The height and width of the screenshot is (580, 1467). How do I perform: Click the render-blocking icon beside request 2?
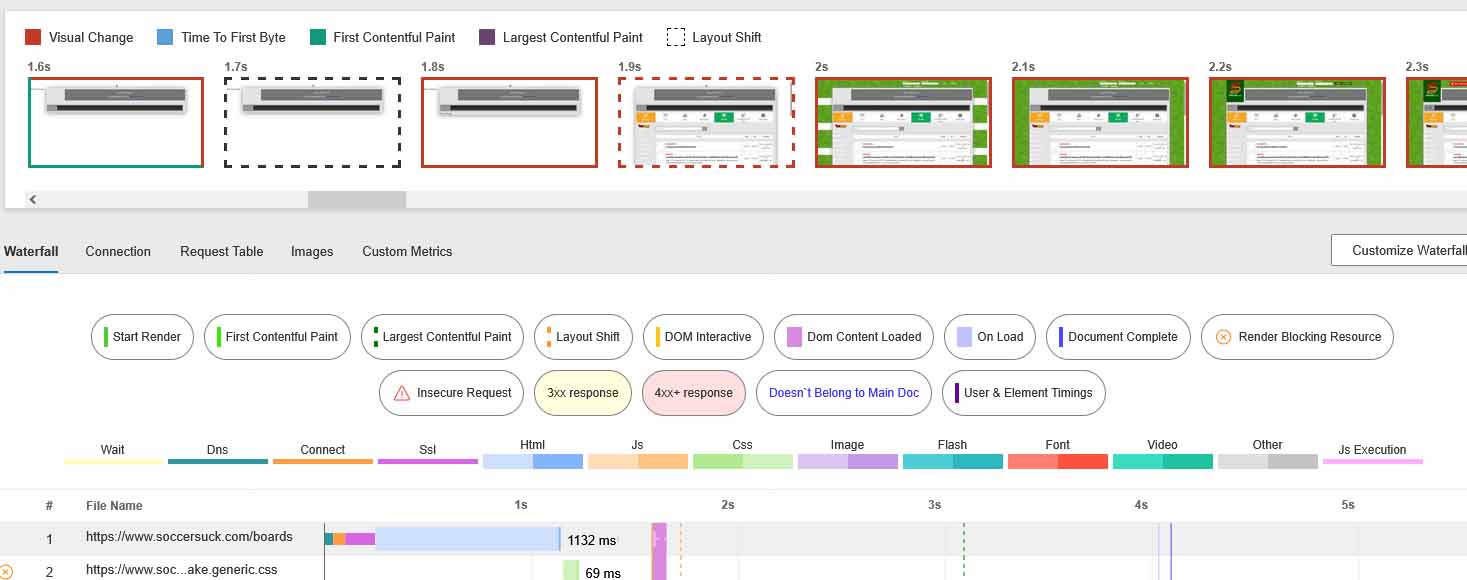pos(6,571)
